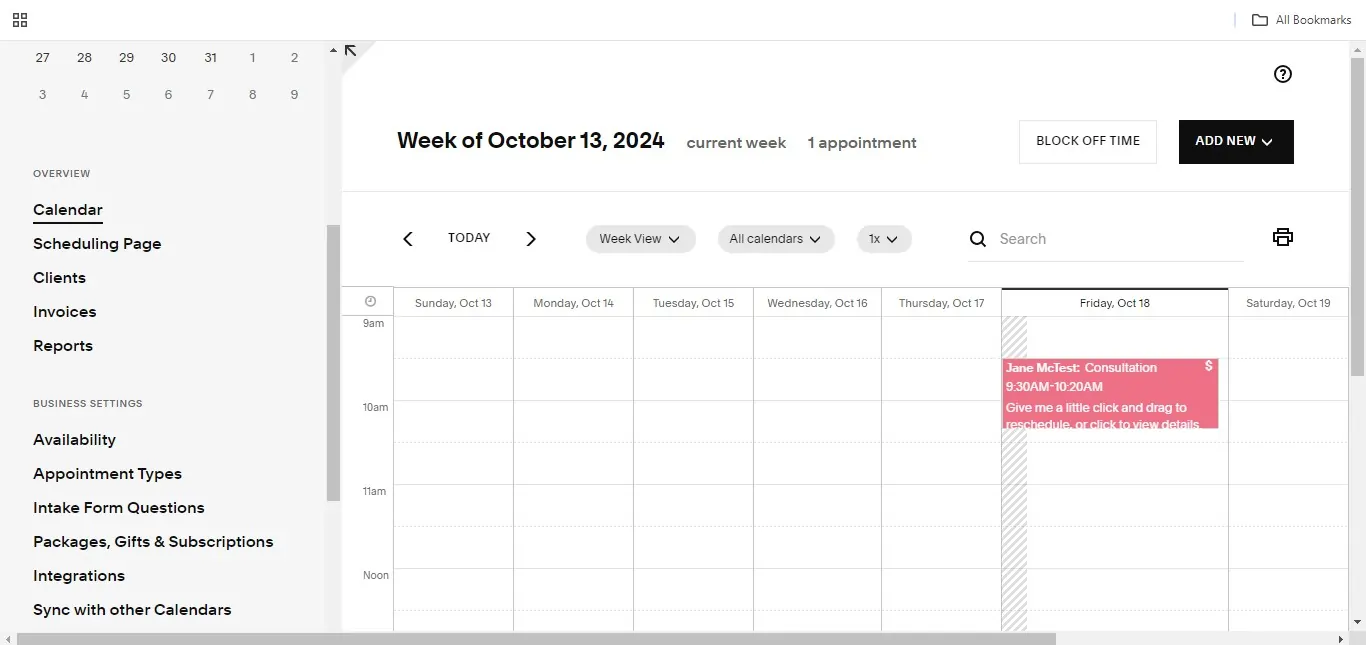1366x645 pixels.
Task: Open the apps grid icon
Action: coord(20,20)
